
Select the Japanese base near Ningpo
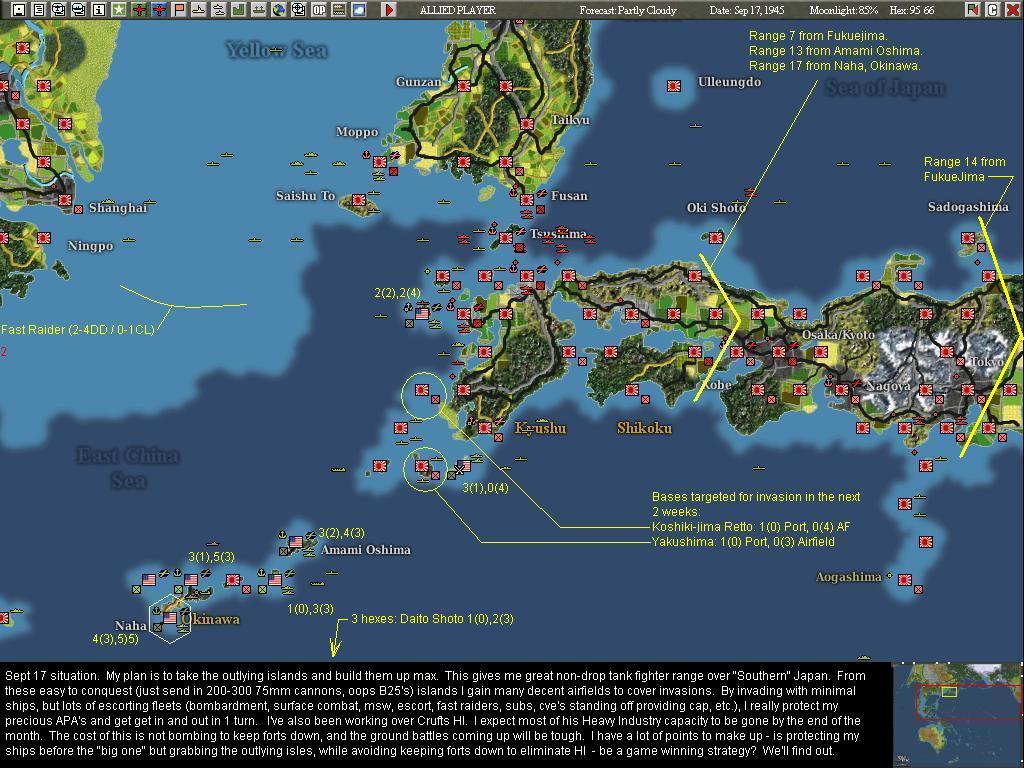point(44,238)
